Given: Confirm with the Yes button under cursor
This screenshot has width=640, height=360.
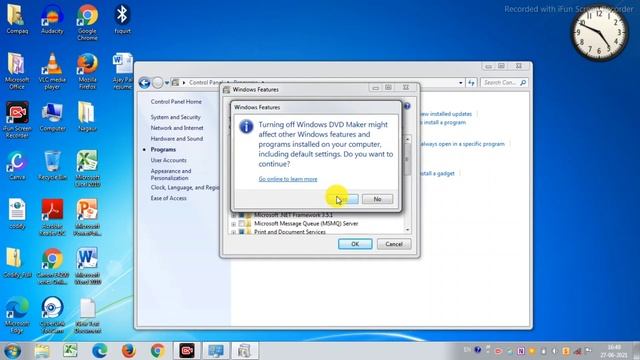Looking at the screenshot, I should tap(343, 199).
